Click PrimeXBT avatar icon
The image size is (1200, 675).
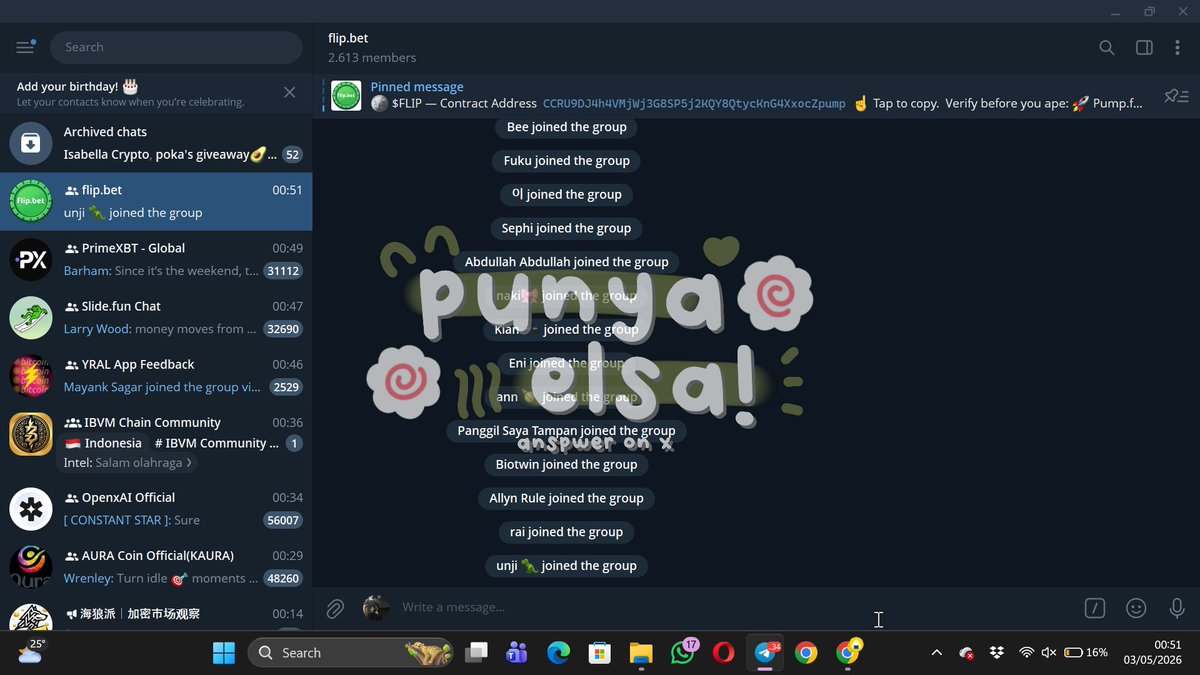[x=31, y=259]
